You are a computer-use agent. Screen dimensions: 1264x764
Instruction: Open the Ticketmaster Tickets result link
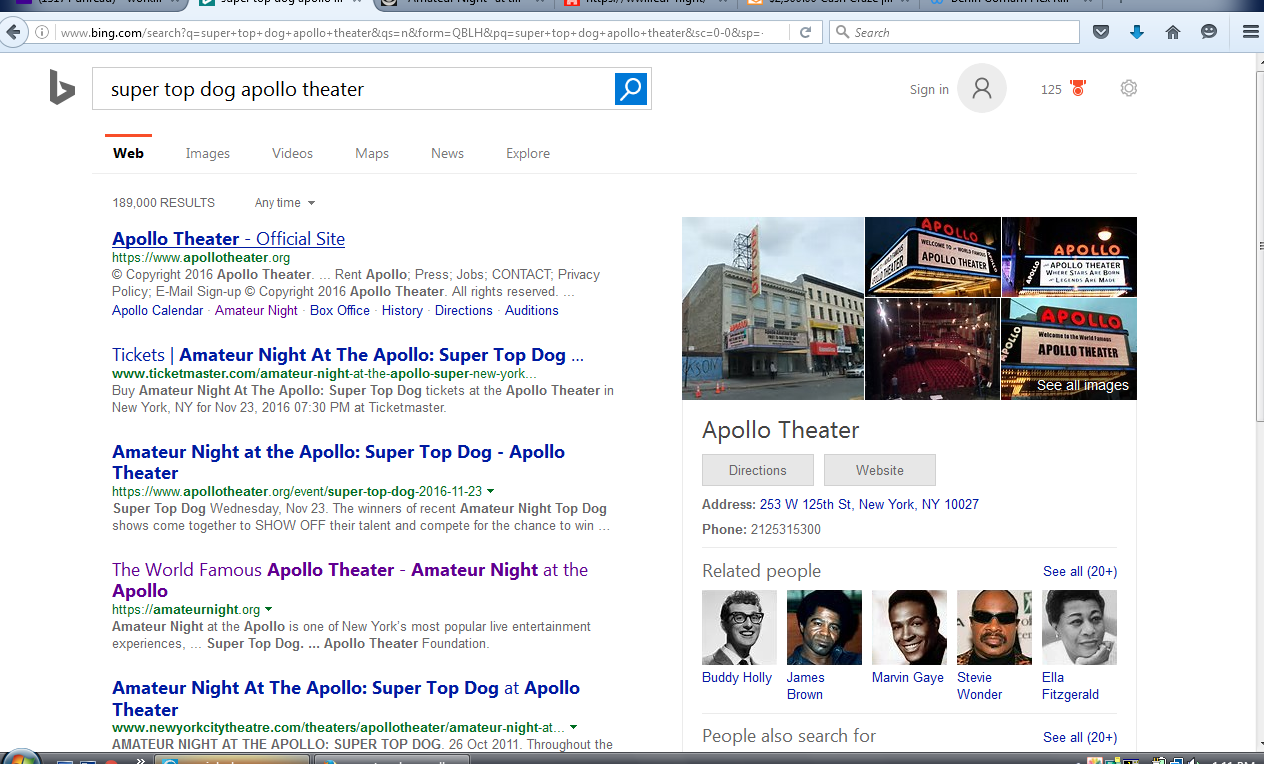click(x=348, y=354)
